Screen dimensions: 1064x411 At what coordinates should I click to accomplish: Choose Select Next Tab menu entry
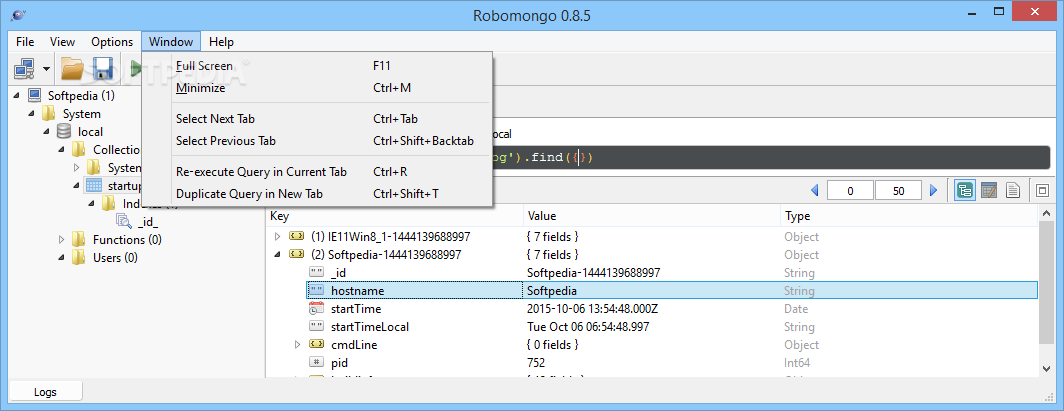point(317,119)
